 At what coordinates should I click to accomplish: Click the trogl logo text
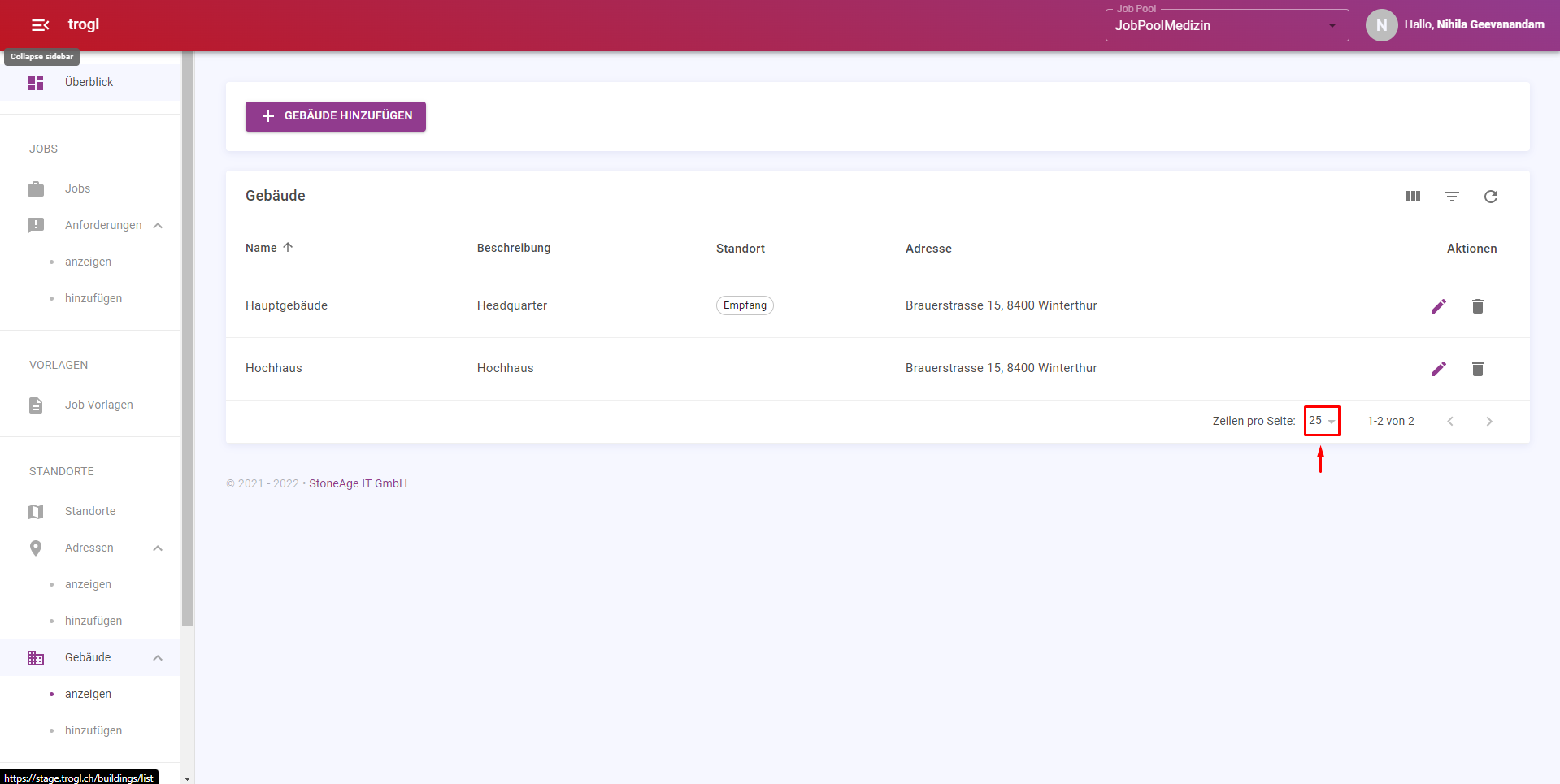84,24
